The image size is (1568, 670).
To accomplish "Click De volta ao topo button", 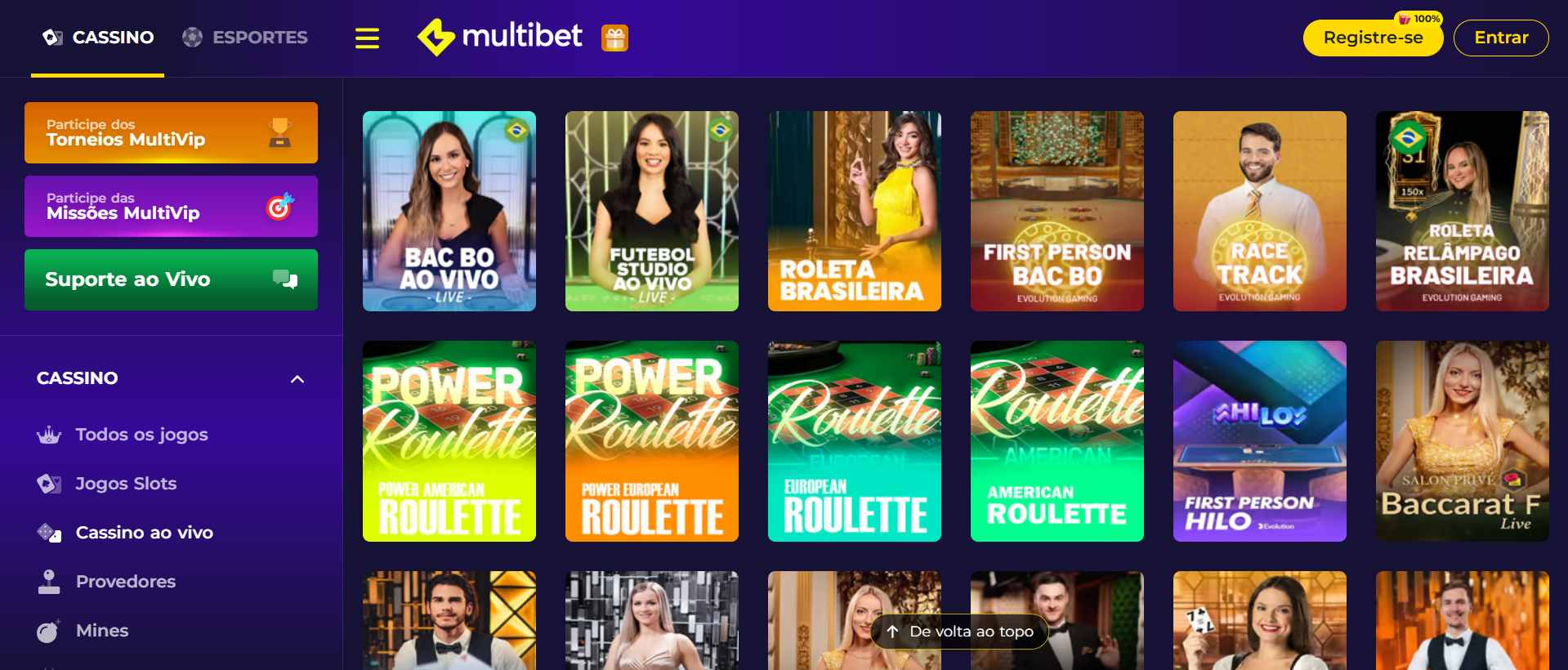I will coord(959,632).
